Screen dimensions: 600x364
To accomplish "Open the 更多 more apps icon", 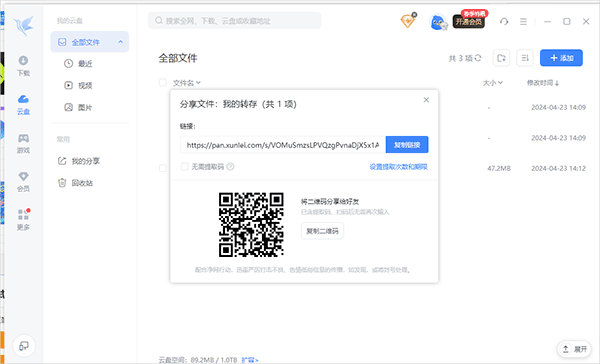I will click(23, 219).
